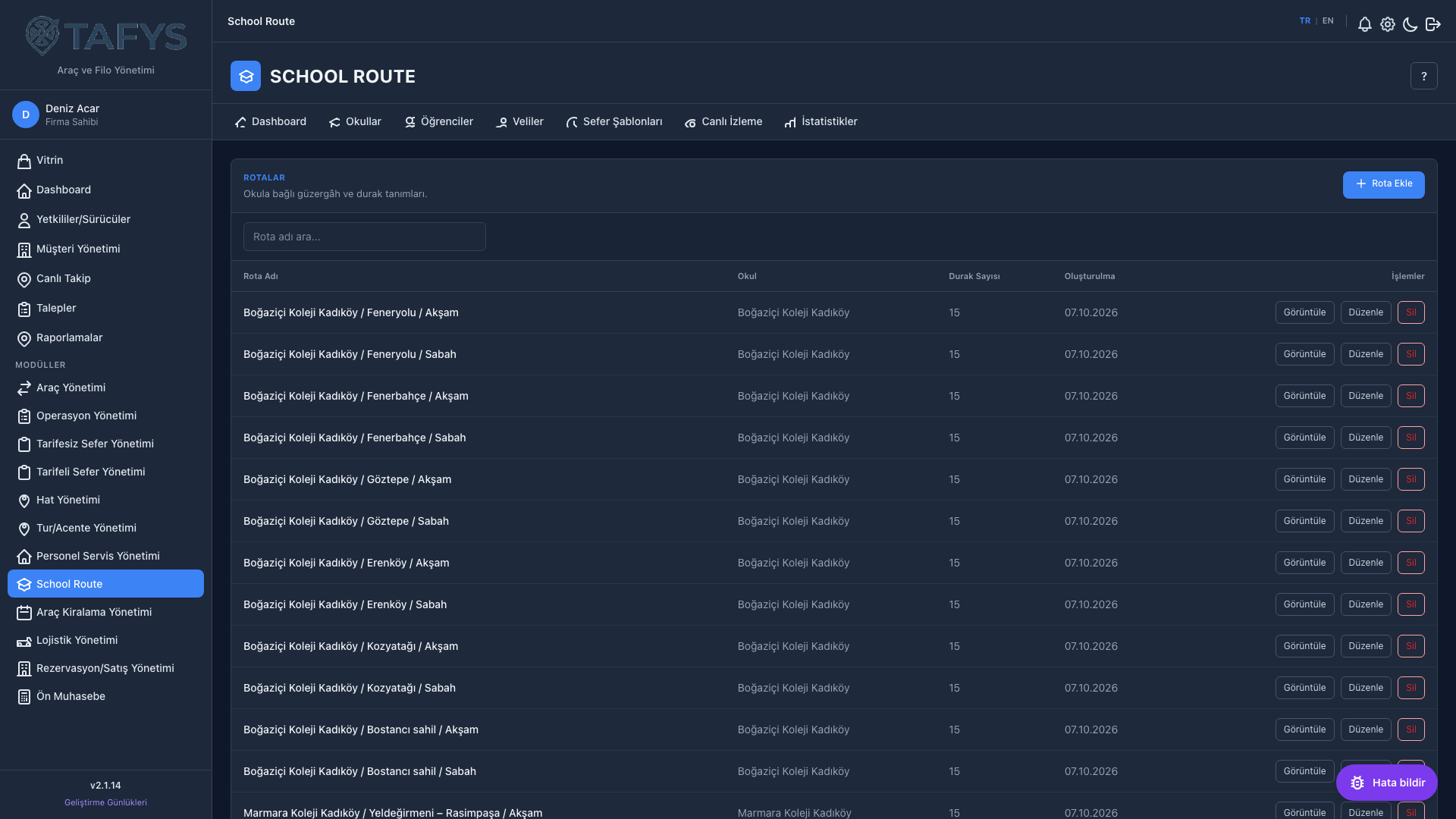Click the Müşteri Yönetimi building icon

pos(24,249)
